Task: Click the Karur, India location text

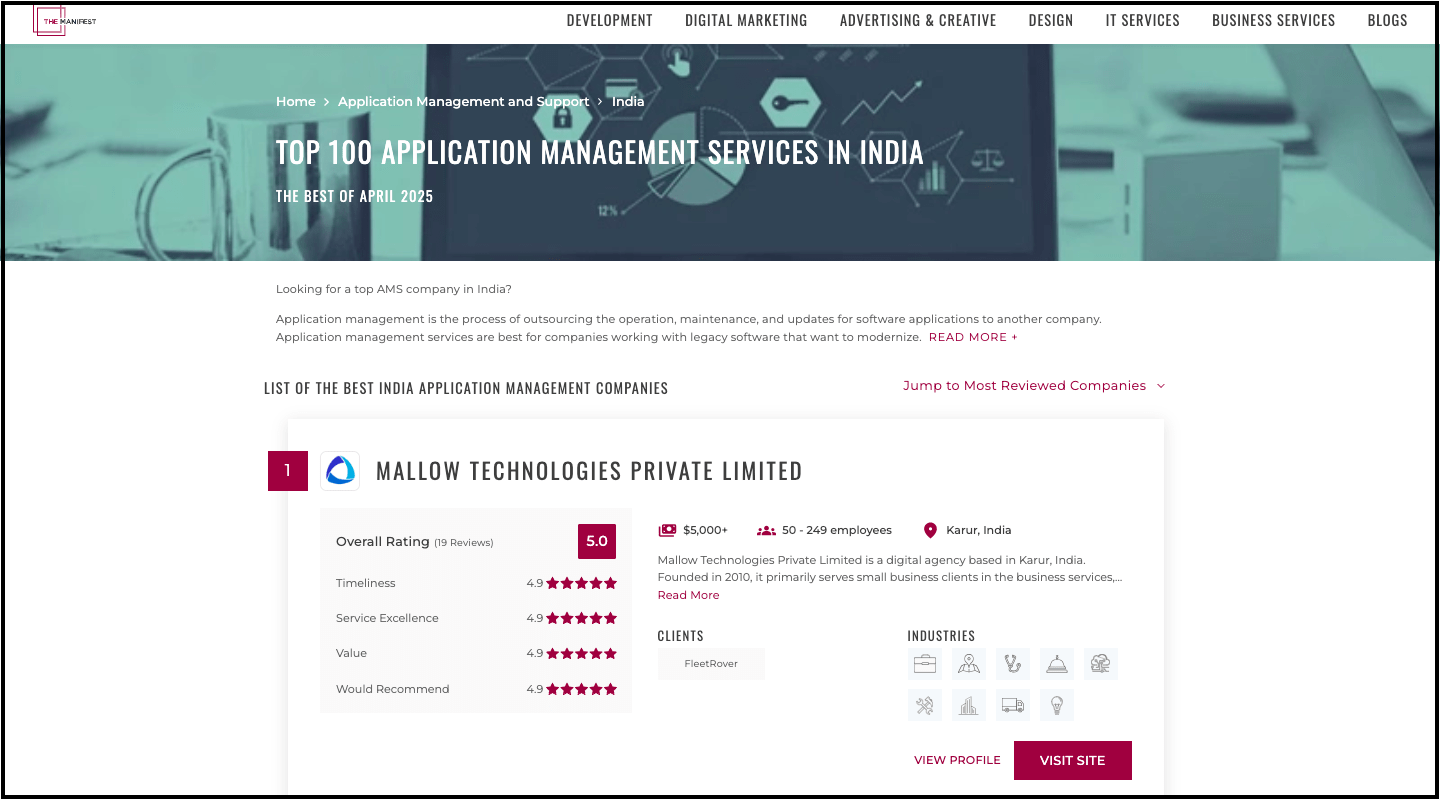Action: coord(979,530)
